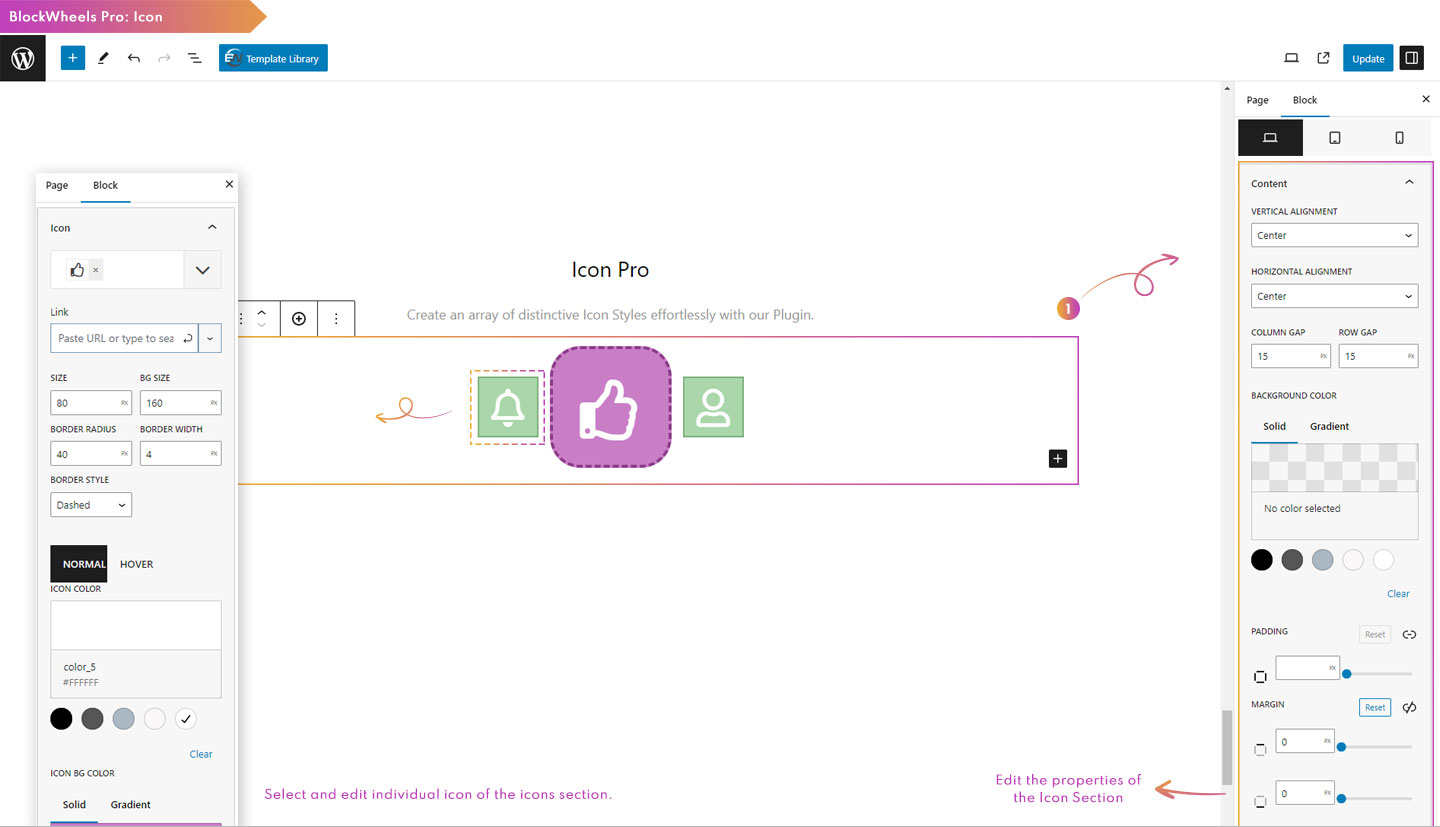Switch to mobile preview device icon
The height and width of the screenshot is (827, 1440).
coord(1399,138)
